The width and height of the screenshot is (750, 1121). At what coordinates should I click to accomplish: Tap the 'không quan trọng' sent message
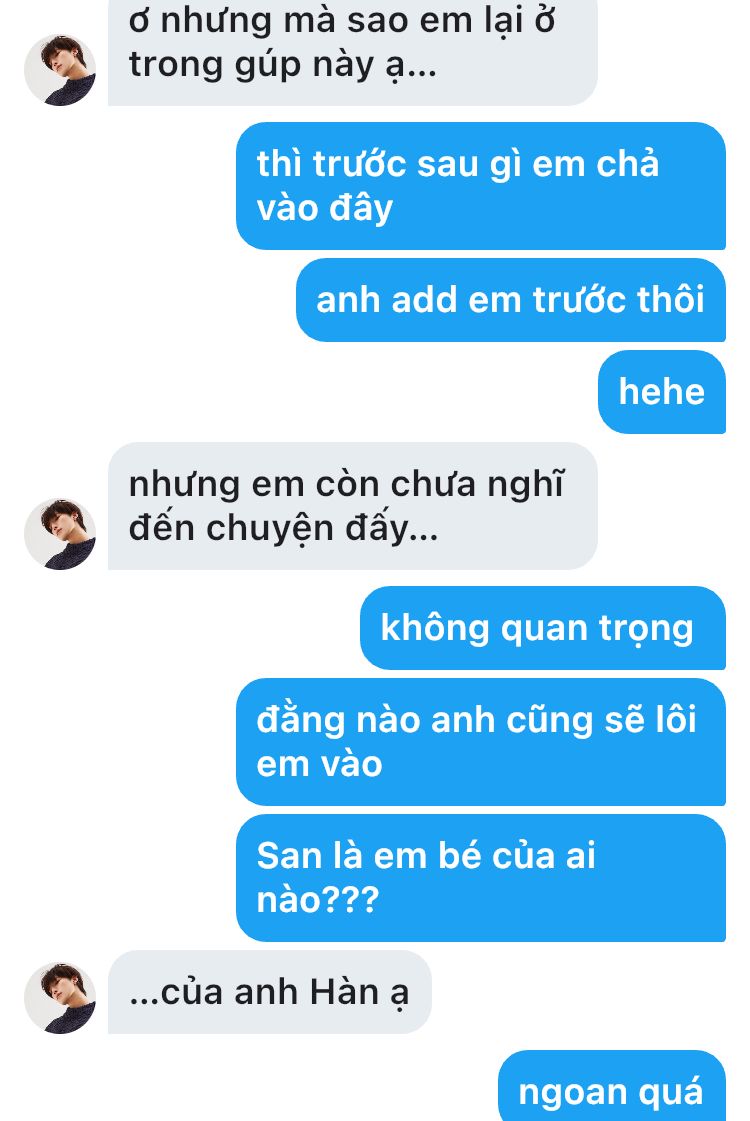543,628
